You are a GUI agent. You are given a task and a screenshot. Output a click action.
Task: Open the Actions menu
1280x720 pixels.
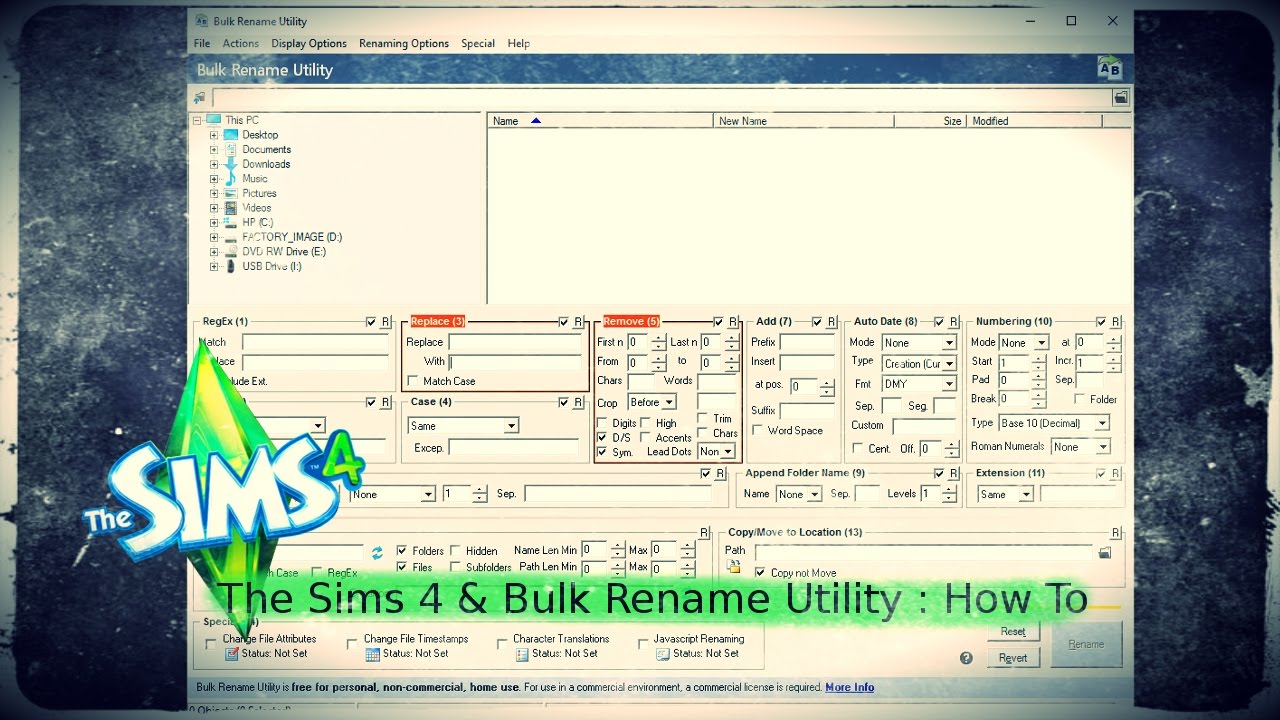[x=240, y=43]
